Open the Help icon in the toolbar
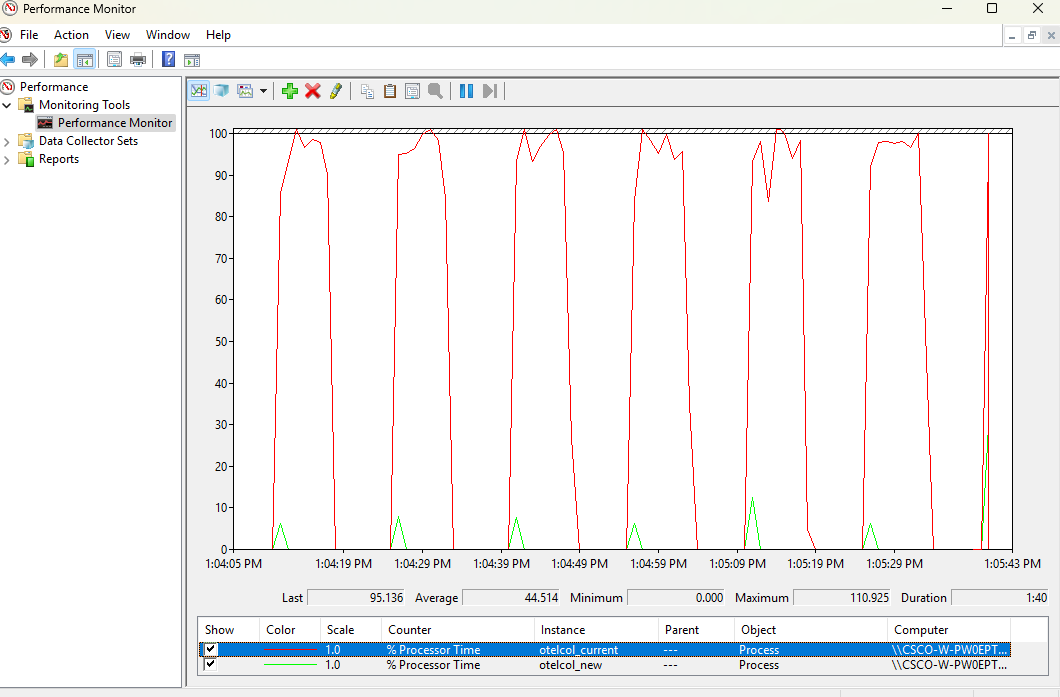Viewport: 1060px width, 697px height. click(168, 59)
